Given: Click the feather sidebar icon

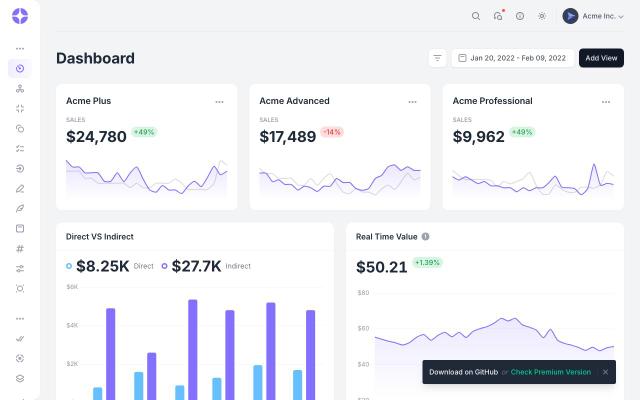Looking at the screenshot, I should [x=20, y=209].
